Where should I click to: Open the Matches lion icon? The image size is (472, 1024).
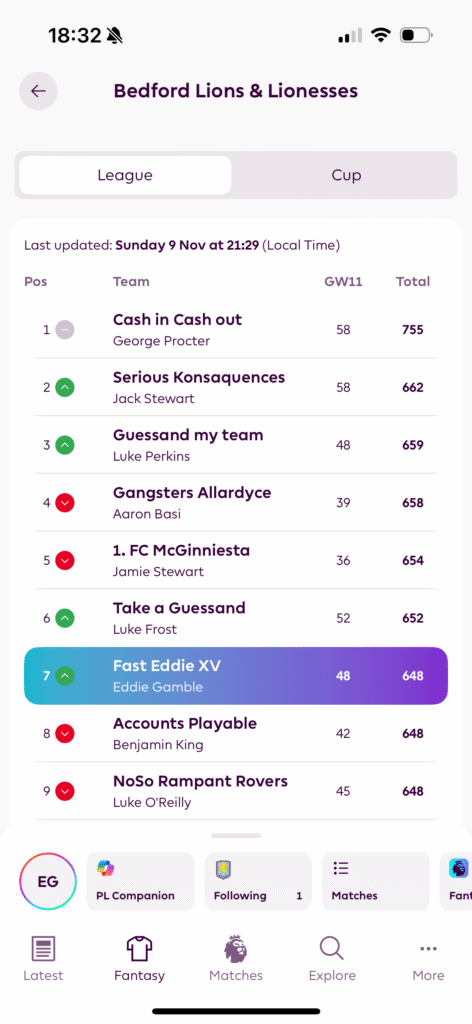pos(236,949)
